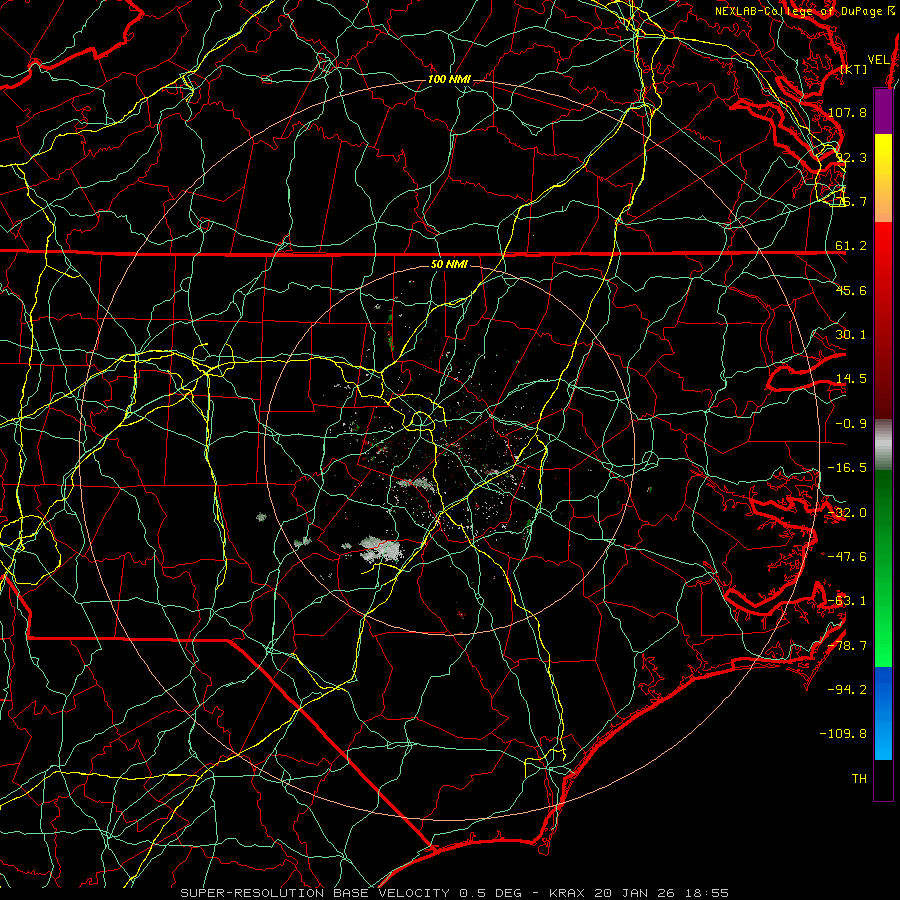
Task: Pick the blue segment of velocity scale
Action: coord(883,713)
